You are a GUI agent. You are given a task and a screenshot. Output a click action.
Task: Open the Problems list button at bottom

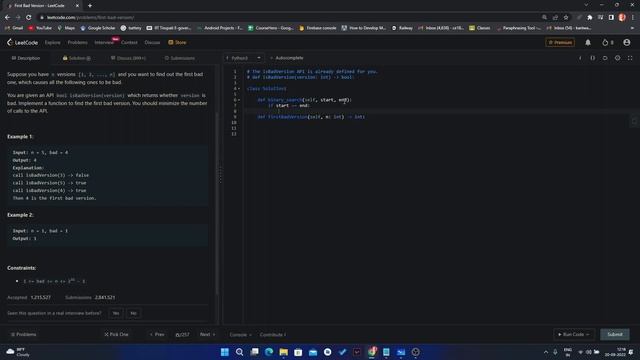24,335
